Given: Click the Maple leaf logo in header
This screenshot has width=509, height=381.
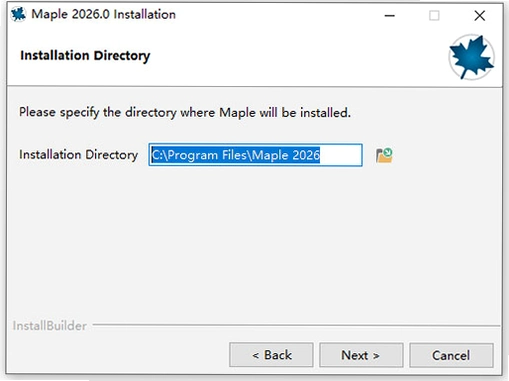Looking at the screenshot, I should click(x=471, y=57).
